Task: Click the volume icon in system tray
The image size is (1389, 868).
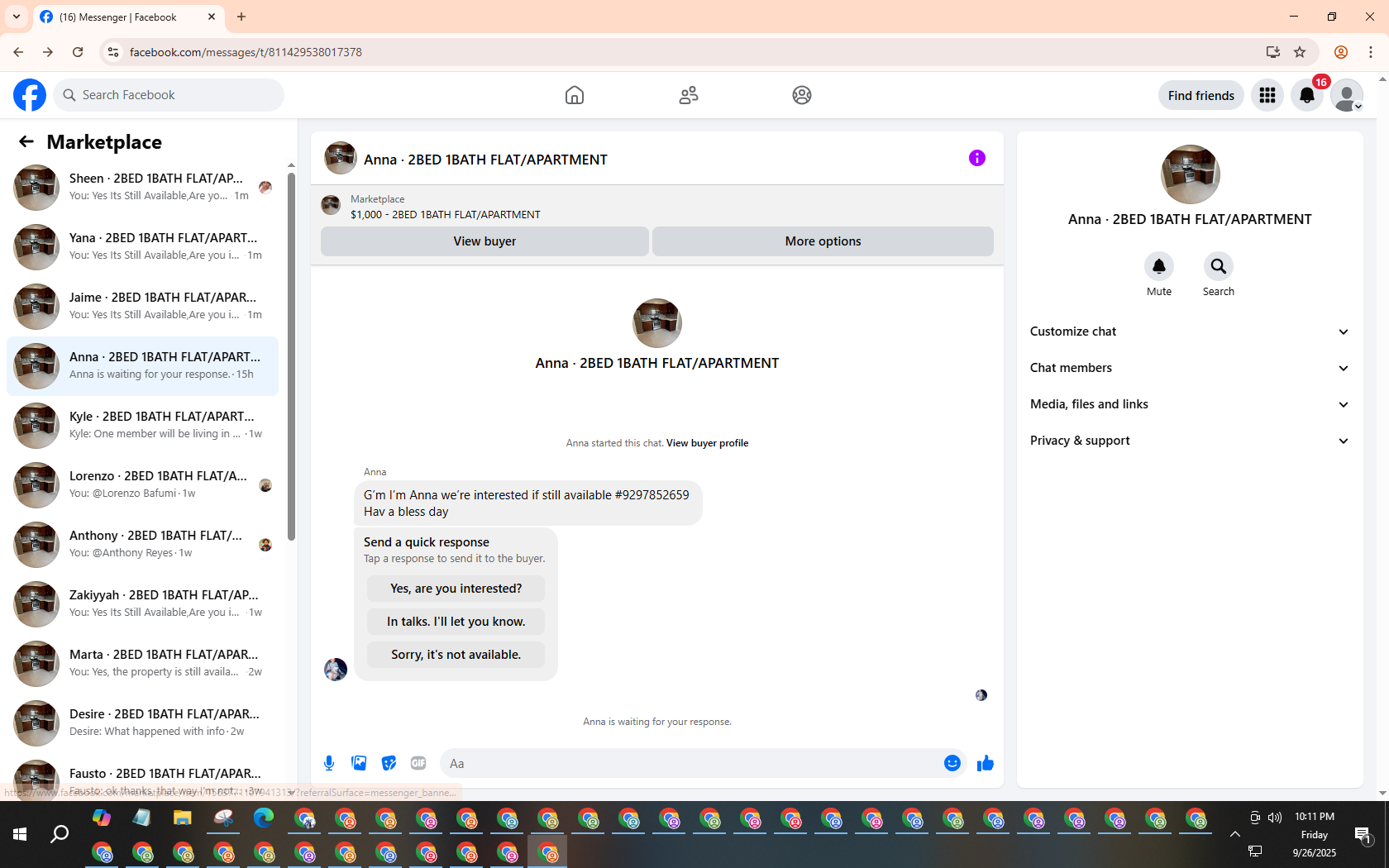Action: tap(1275, 818)
